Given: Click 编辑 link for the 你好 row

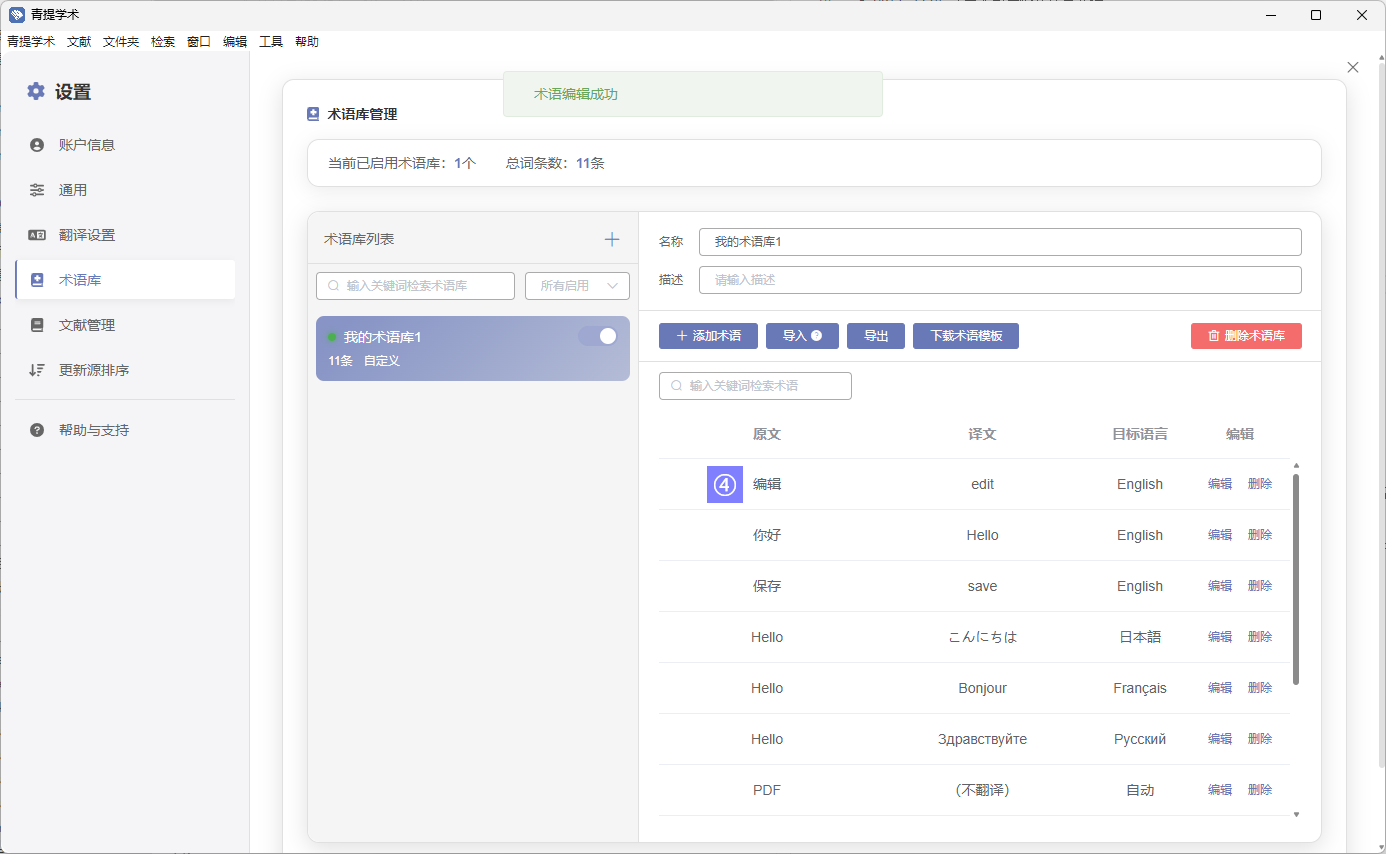Looking at the screenshot, I should coord(1219,535).
